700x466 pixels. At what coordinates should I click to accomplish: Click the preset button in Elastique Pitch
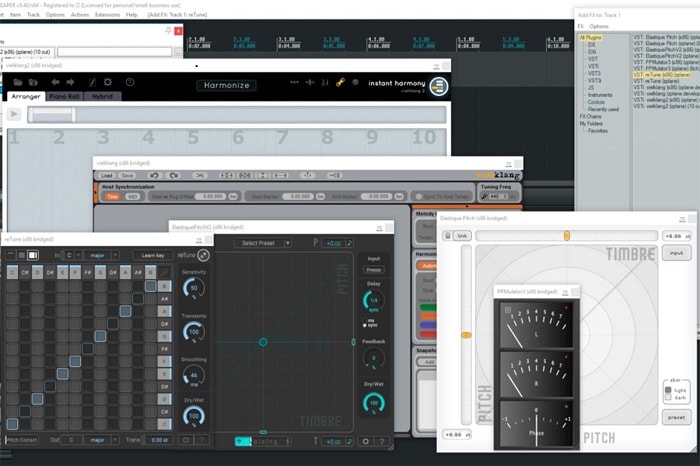tap(676, 417)
